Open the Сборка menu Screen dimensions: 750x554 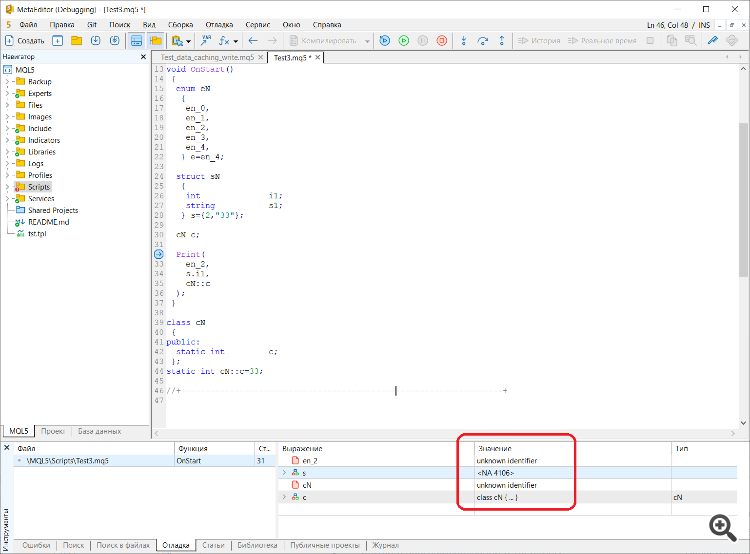click(181, 22)
